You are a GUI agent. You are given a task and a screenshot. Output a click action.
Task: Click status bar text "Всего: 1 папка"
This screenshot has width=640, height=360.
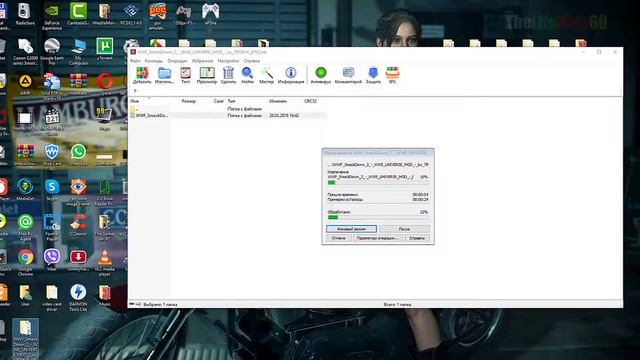[x=398, y=304]
